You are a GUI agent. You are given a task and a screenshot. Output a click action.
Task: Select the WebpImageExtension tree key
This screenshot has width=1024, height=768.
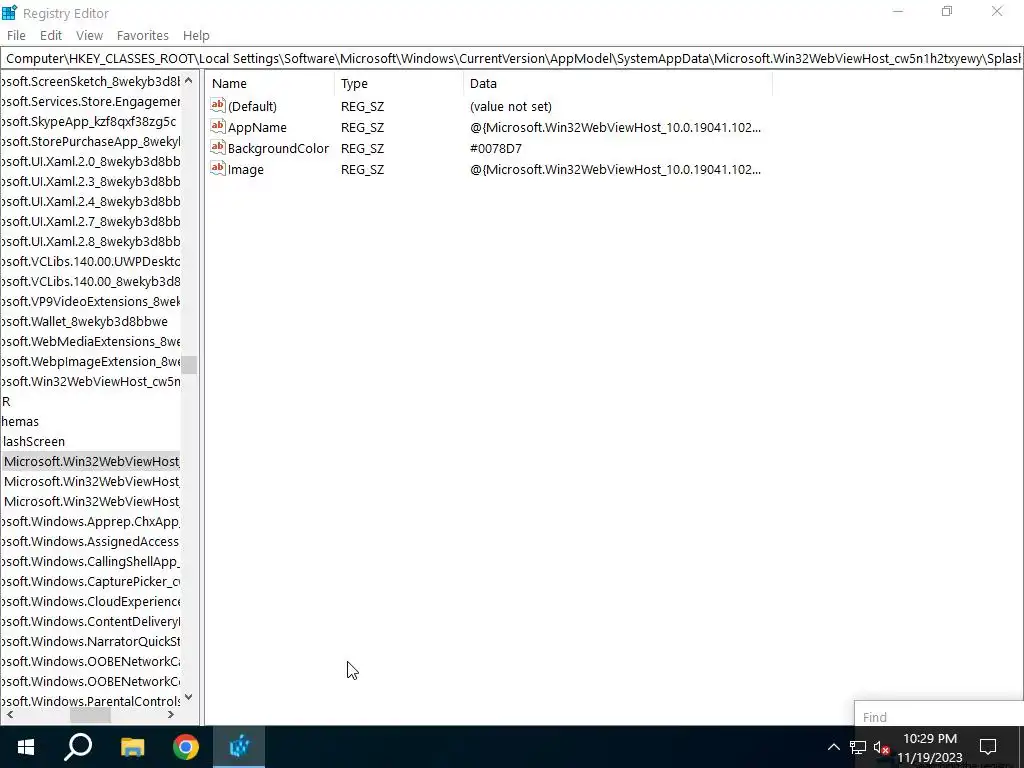[90, 361]
